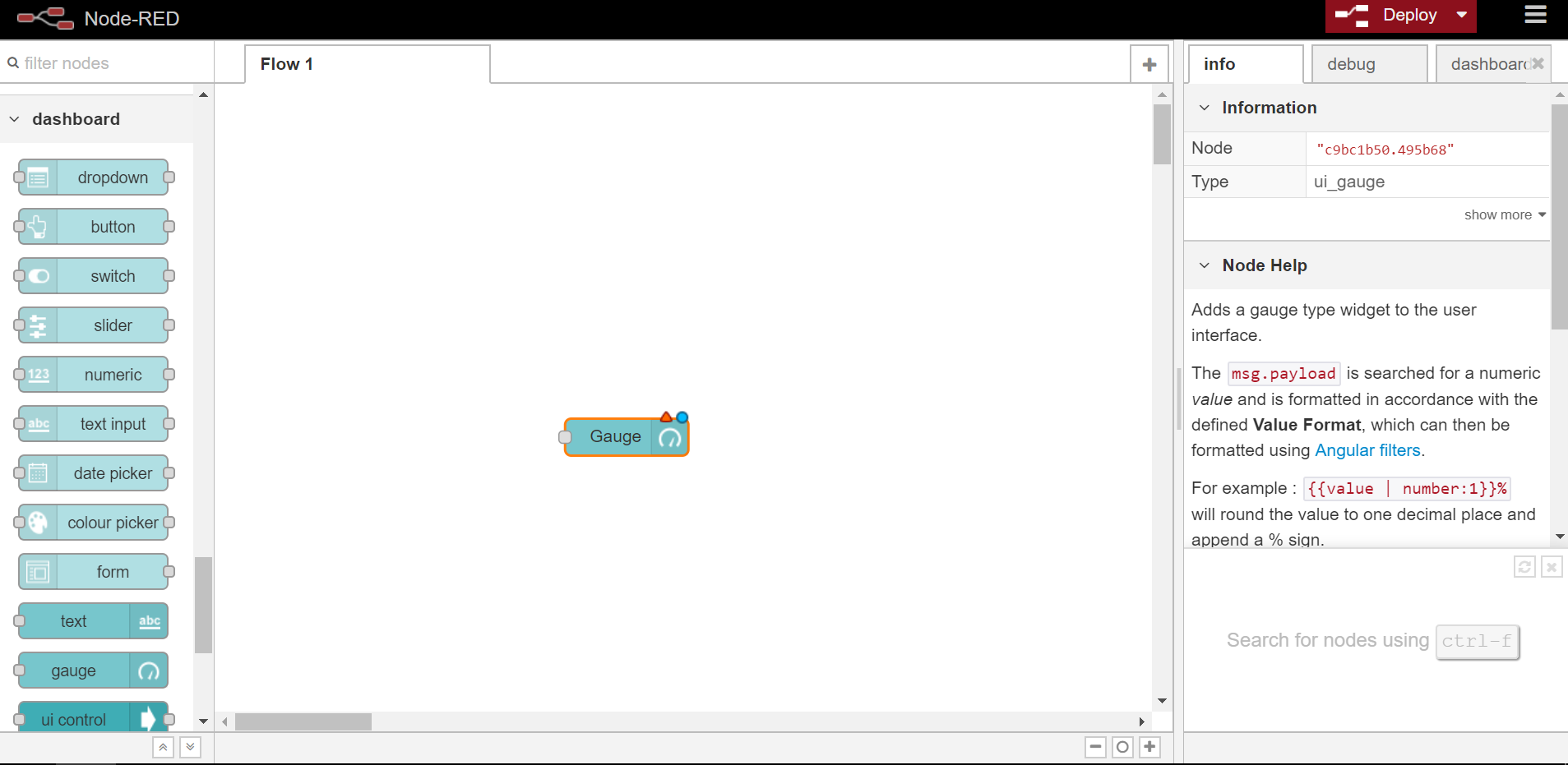The width and height of the screenshot is (1568, 765).
Task: Select the colour picker palette node
Action: click(94, 523)
